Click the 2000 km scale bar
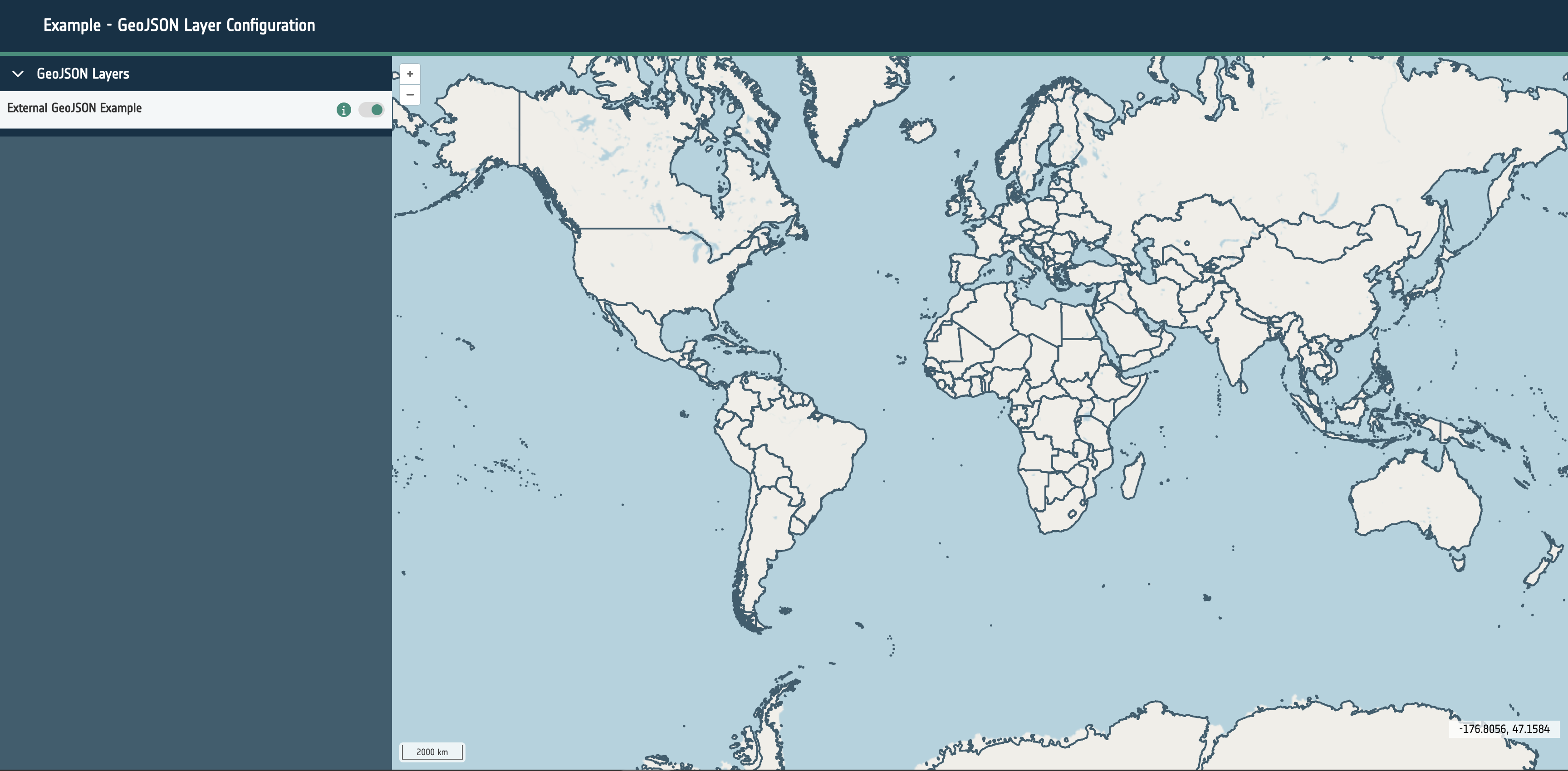1568x771 pixels. (x=431, y=751)
